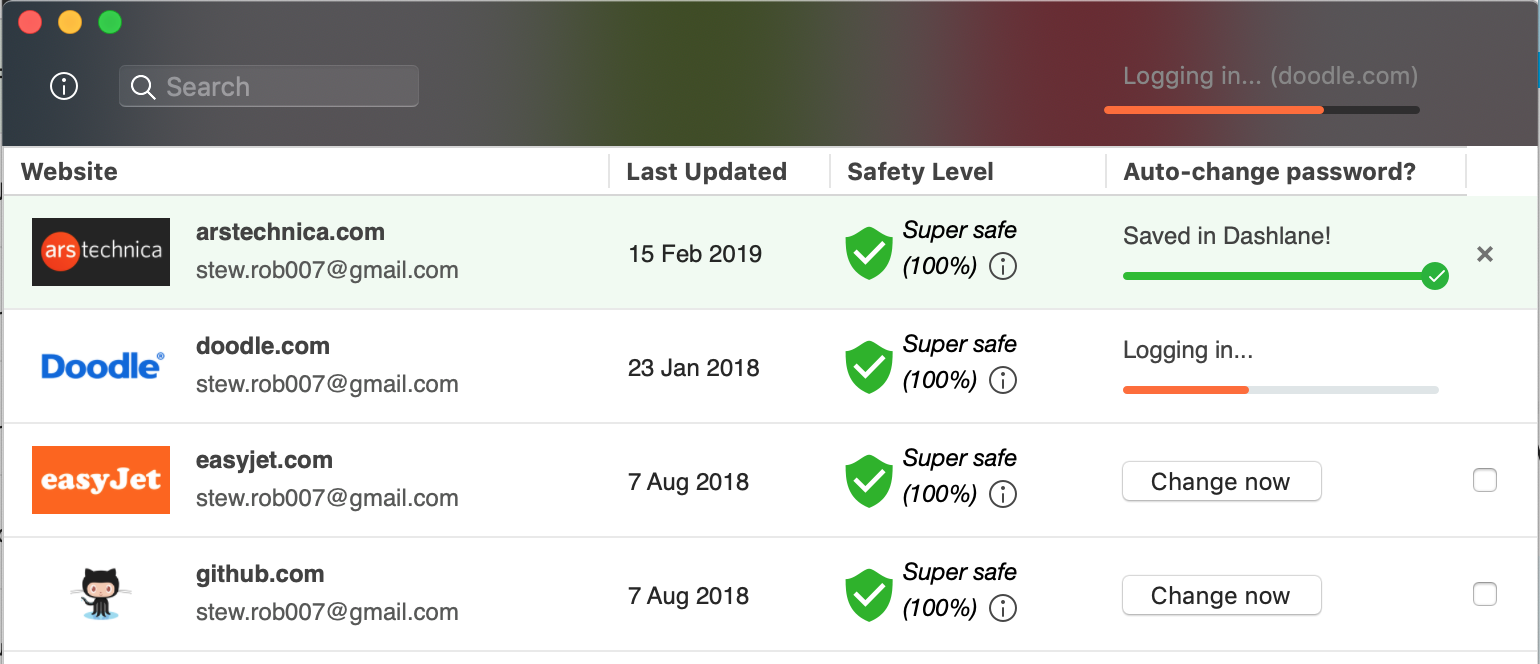Tick the checkbox for easyjet.com
This screenshot has width=1540, height=664.
click(1485, 481)
